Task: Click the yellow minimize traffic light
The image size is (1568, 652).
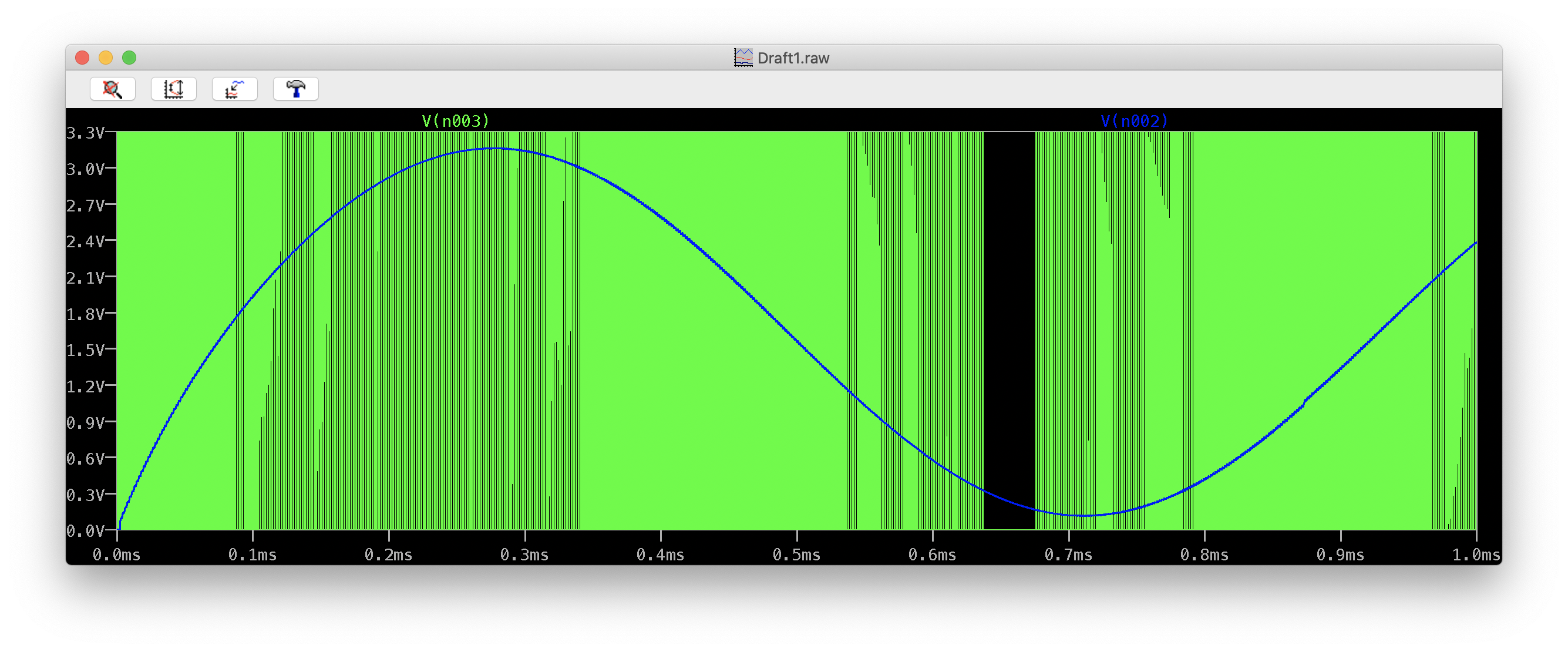Action: click(x=106, y=57)
